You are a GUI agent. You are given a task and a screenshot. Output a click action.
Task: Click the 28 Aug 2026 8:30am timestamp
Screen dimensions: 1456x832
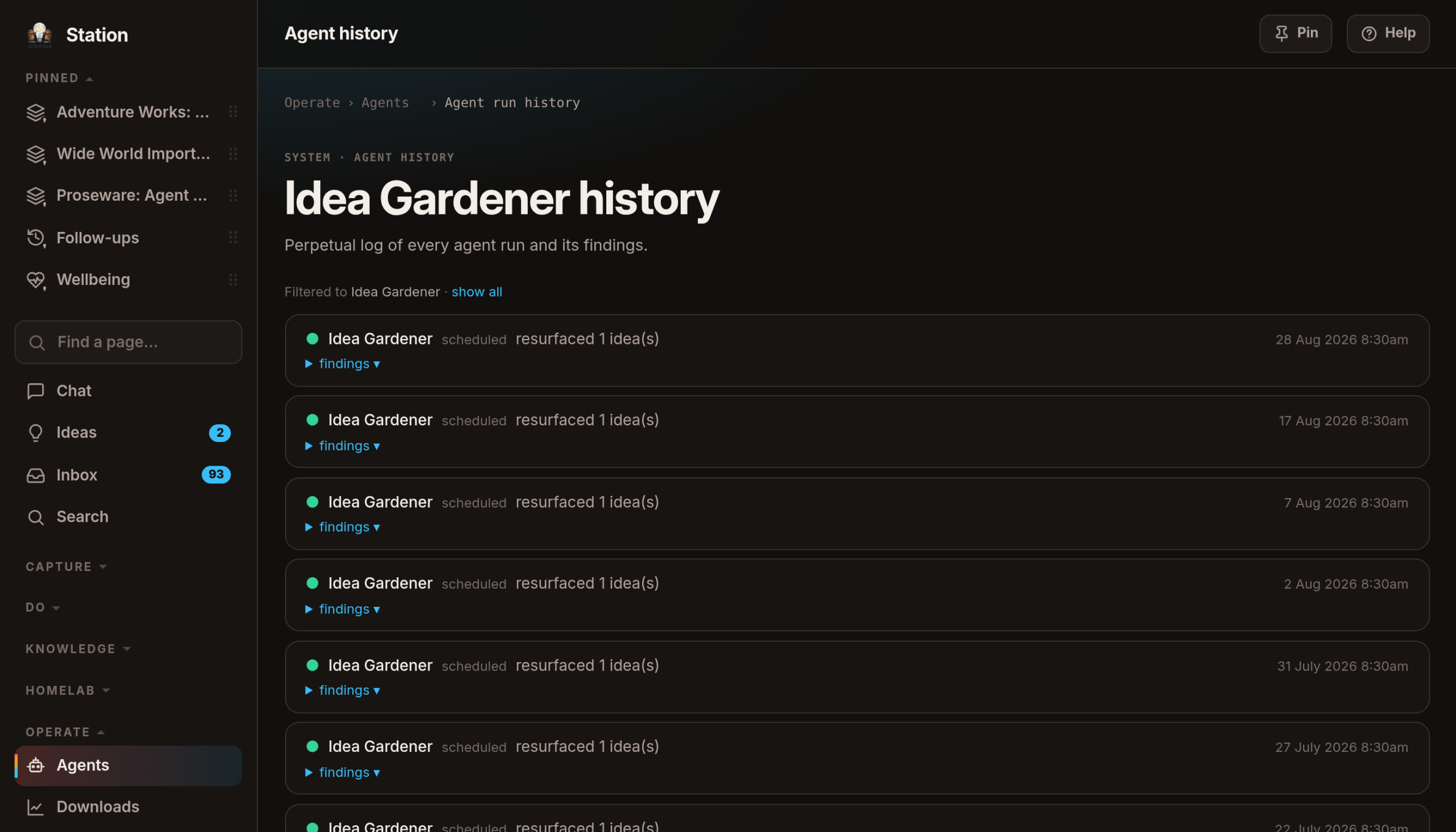click(x=1342, y=340)
